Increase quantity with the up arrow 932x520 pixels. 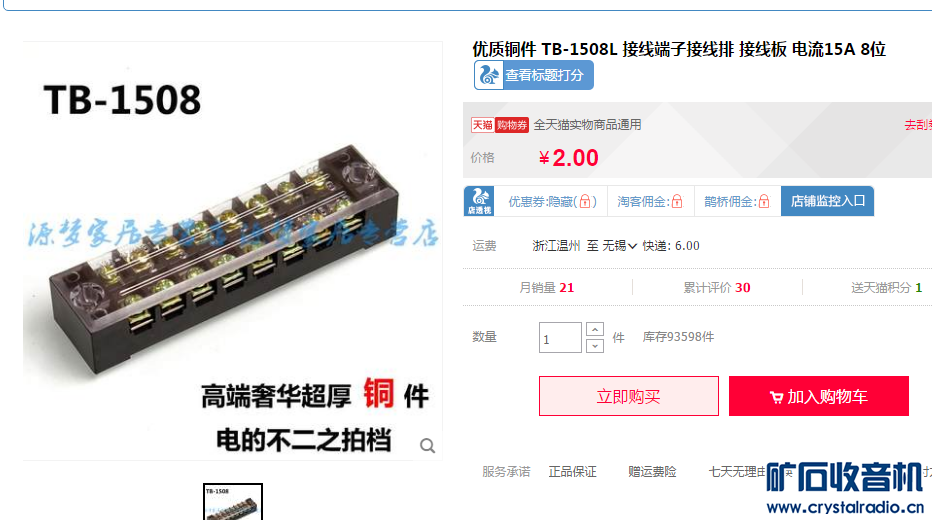(595, 329)
